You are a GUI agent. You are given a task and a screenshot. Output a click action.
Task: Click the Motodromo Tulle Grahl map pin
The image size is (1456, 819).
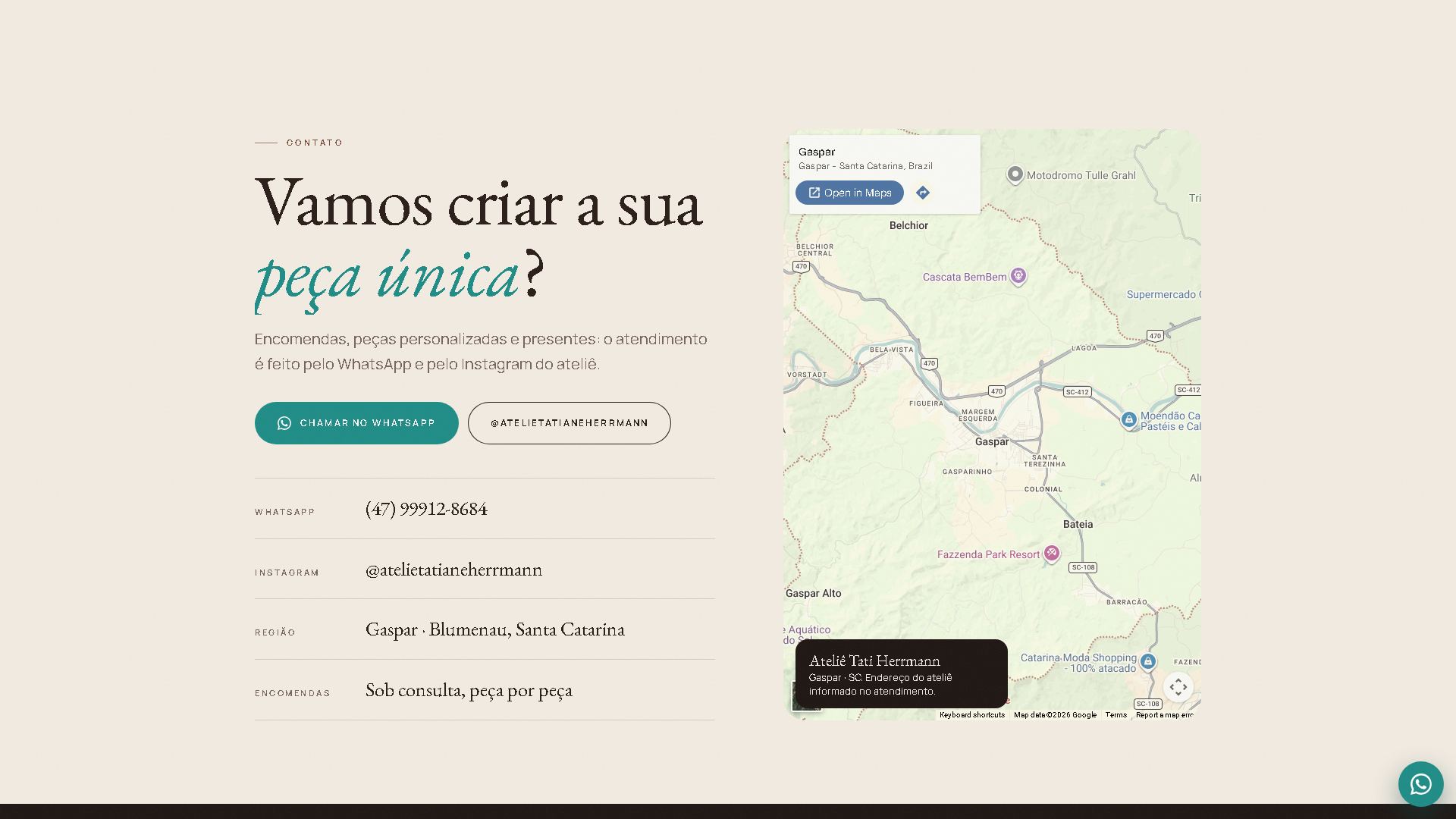point(1015,174)
